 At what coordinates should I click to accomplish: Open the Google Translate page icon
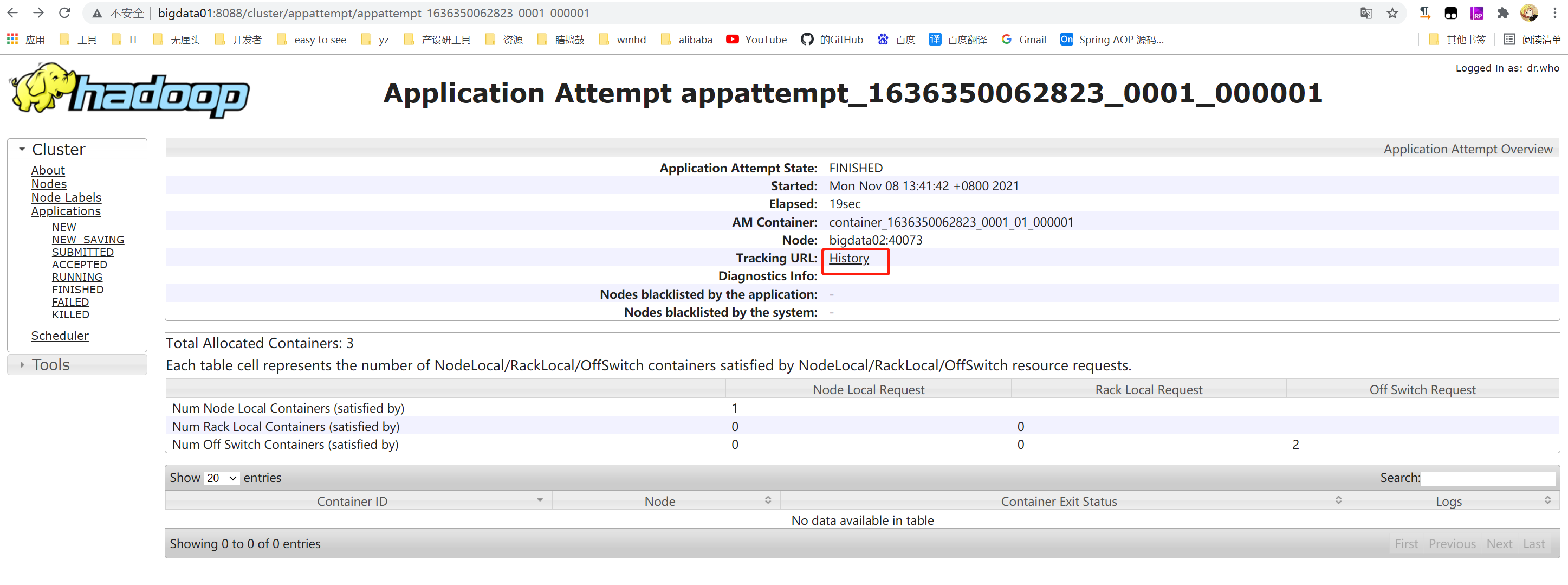pyautogui.click(x=1366, y=14)
